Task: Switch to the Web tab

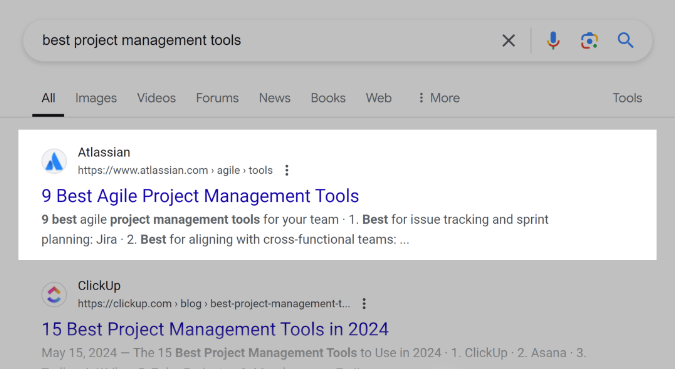Action: tap(379, 98)
